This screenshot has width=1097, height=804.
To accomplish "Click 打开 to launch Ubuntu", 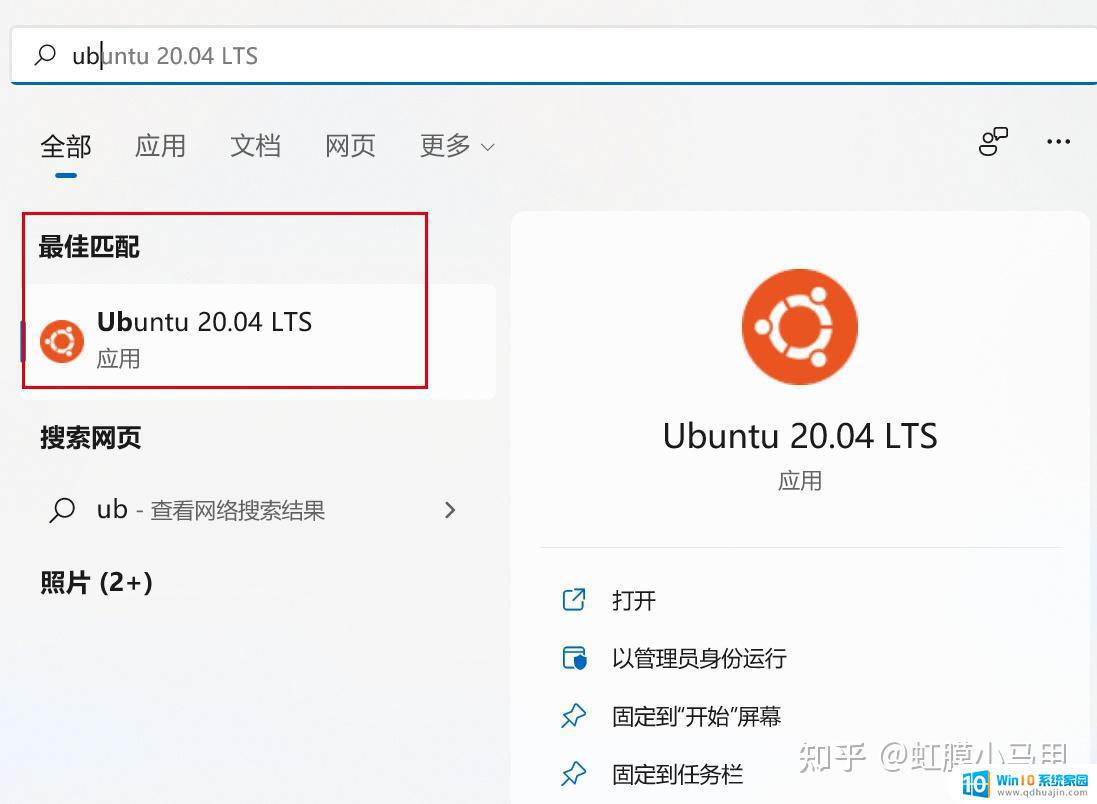I will (x=634, y=600).
